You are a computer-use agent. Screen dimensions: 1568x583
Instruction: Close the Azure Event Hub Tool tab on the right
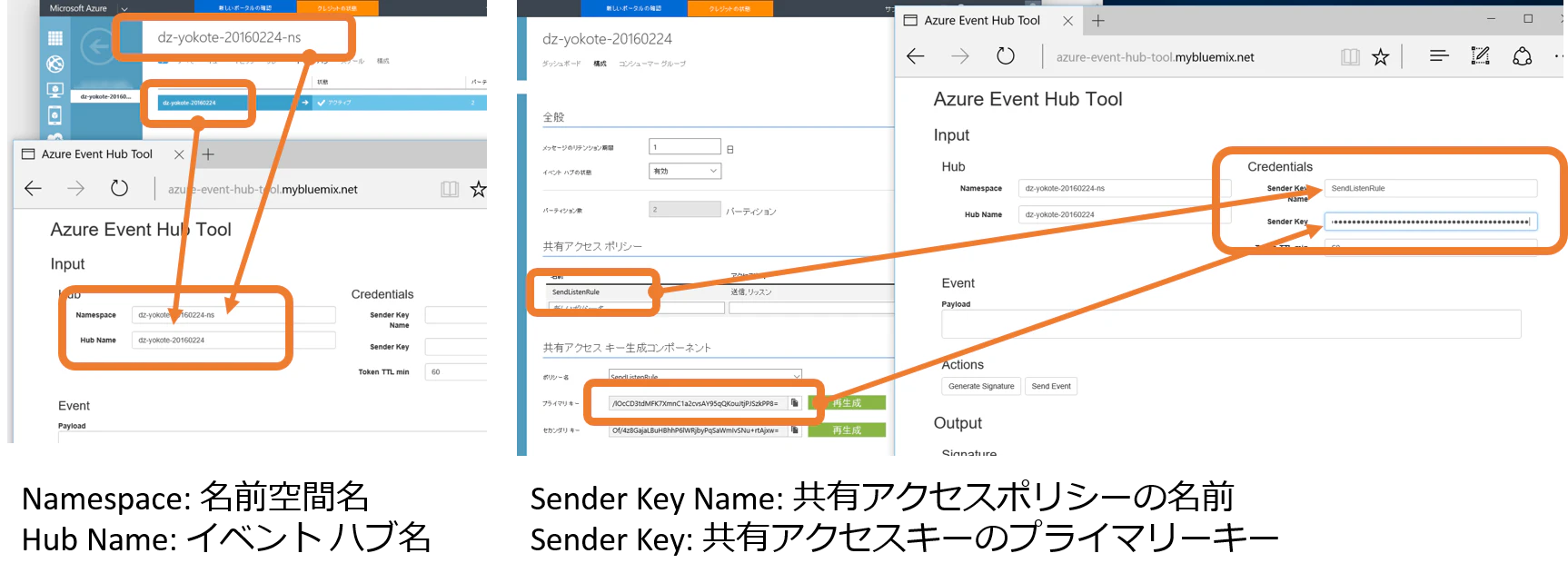pyautogui.click(x=1067, y=21)
